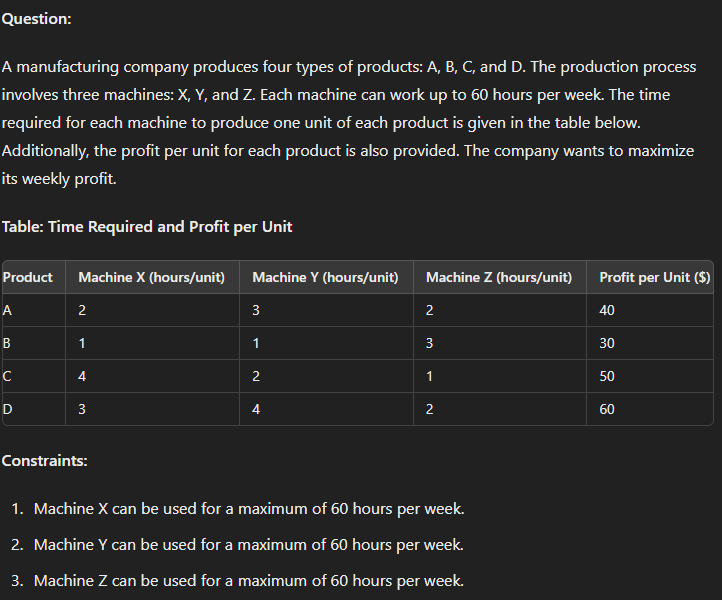Click the profit cell showing 40
Viewport: 722px width, 600px height.
pyautogui.click(x=607, y=310)
